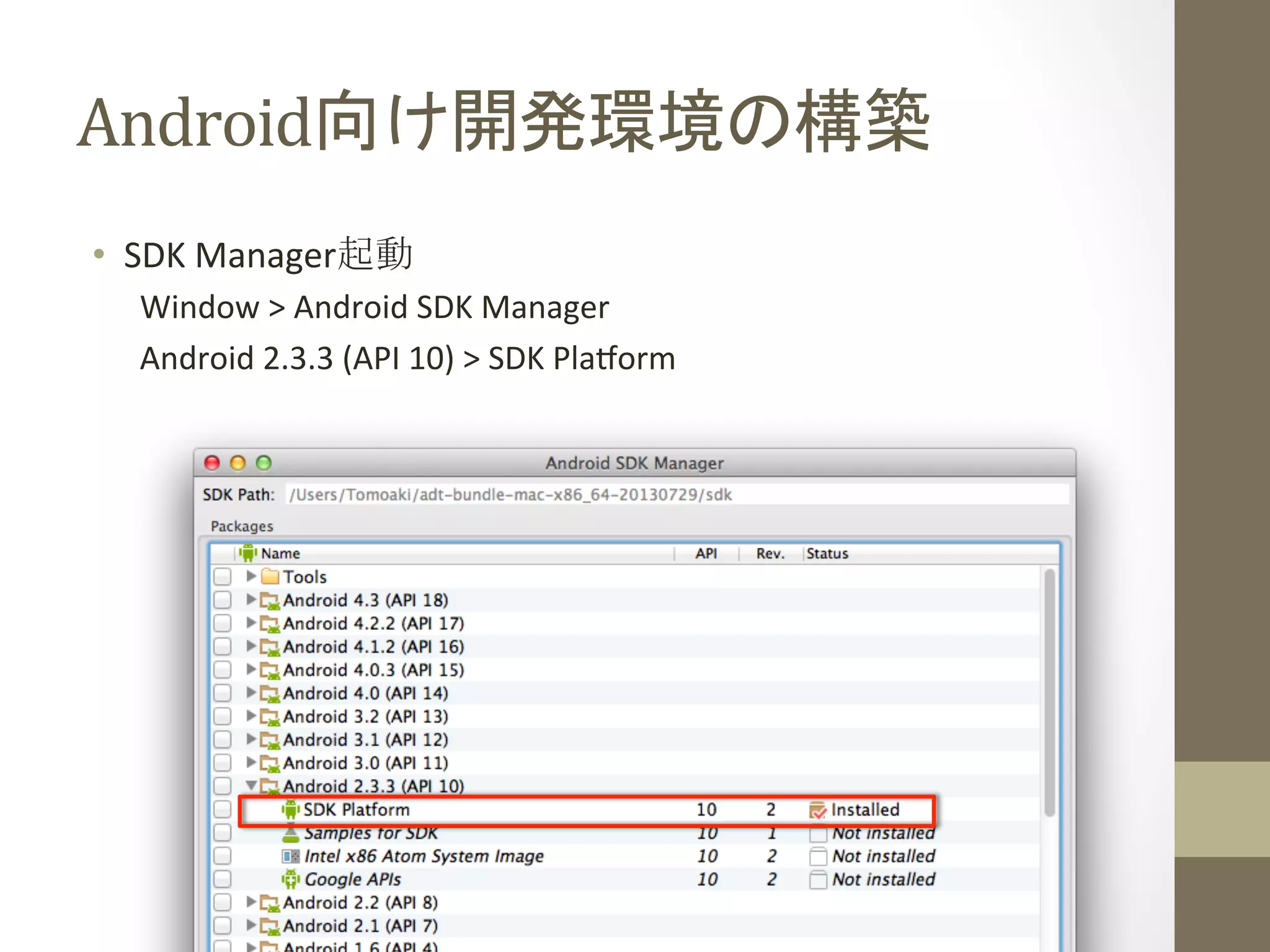Expand the Android 2.1 (API 7) node
The image size is (1270, 952).
251,925
